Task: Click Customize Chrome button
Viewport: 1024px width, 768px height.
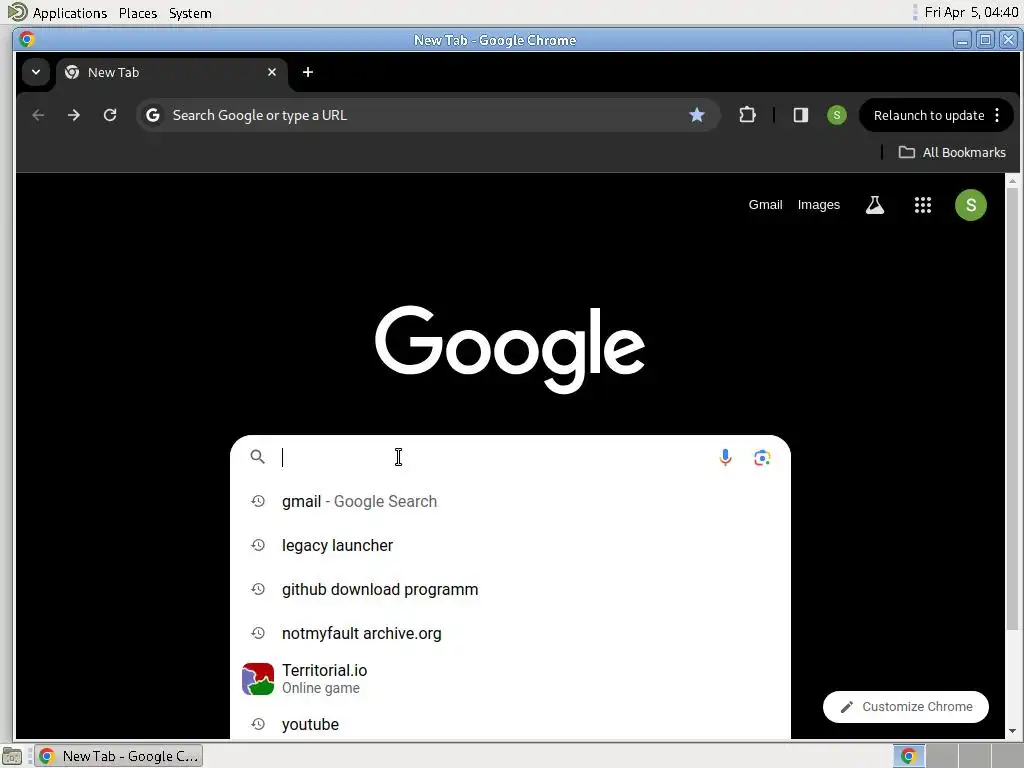Action: [906, 707]
